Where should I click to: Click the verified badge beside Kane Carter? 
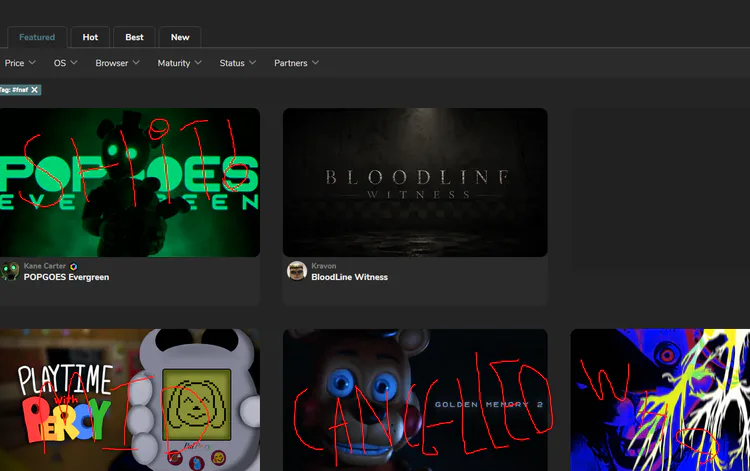[73, 266]
